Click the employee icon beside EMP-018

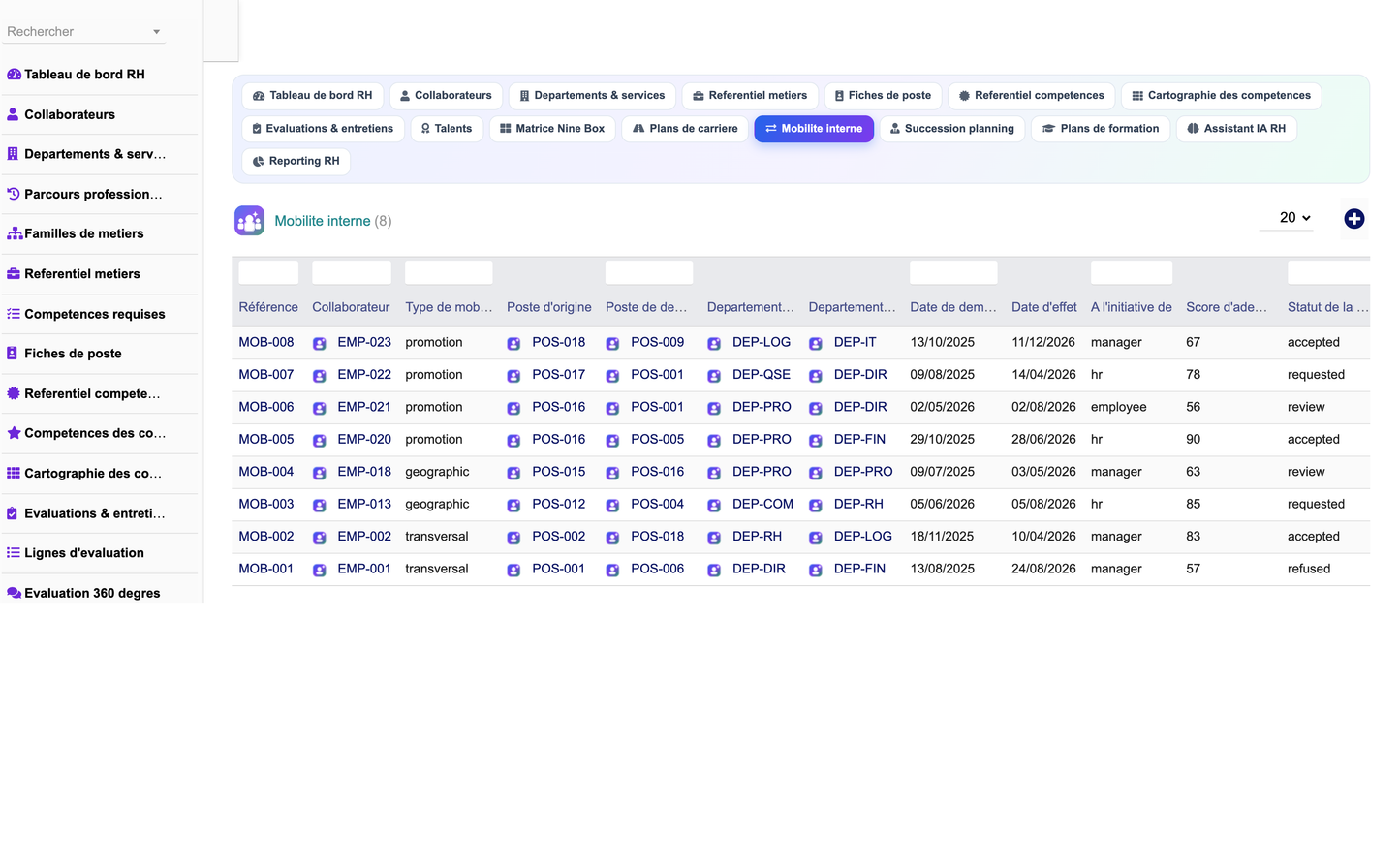pos(320,473)
